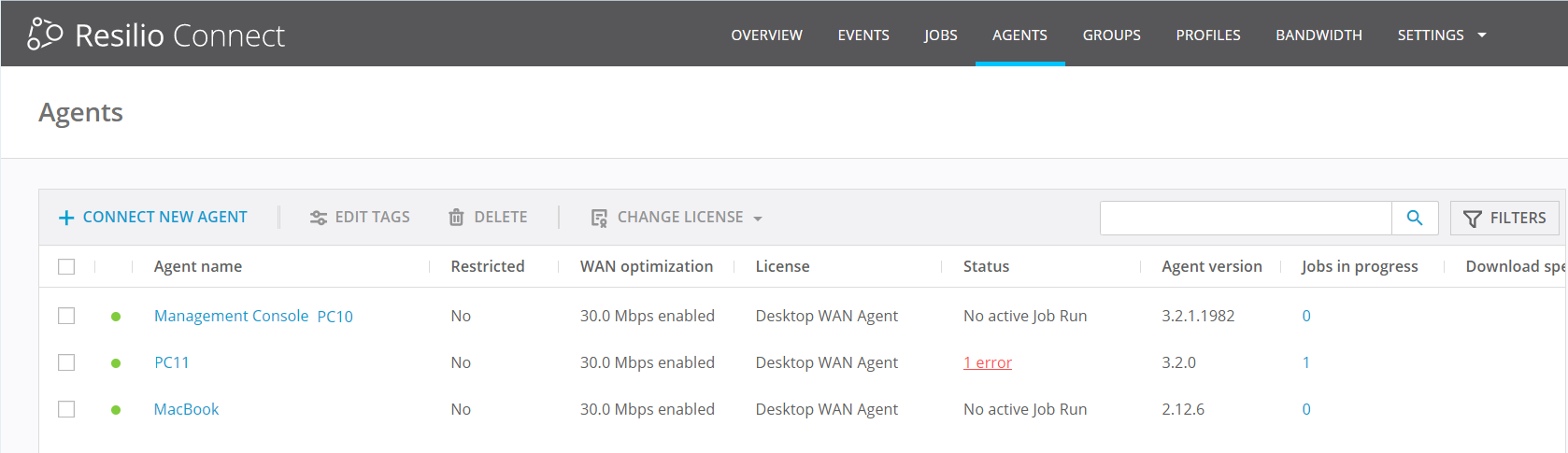
Task: Navigate to the Profiles tab
Action: point(1208,35)
